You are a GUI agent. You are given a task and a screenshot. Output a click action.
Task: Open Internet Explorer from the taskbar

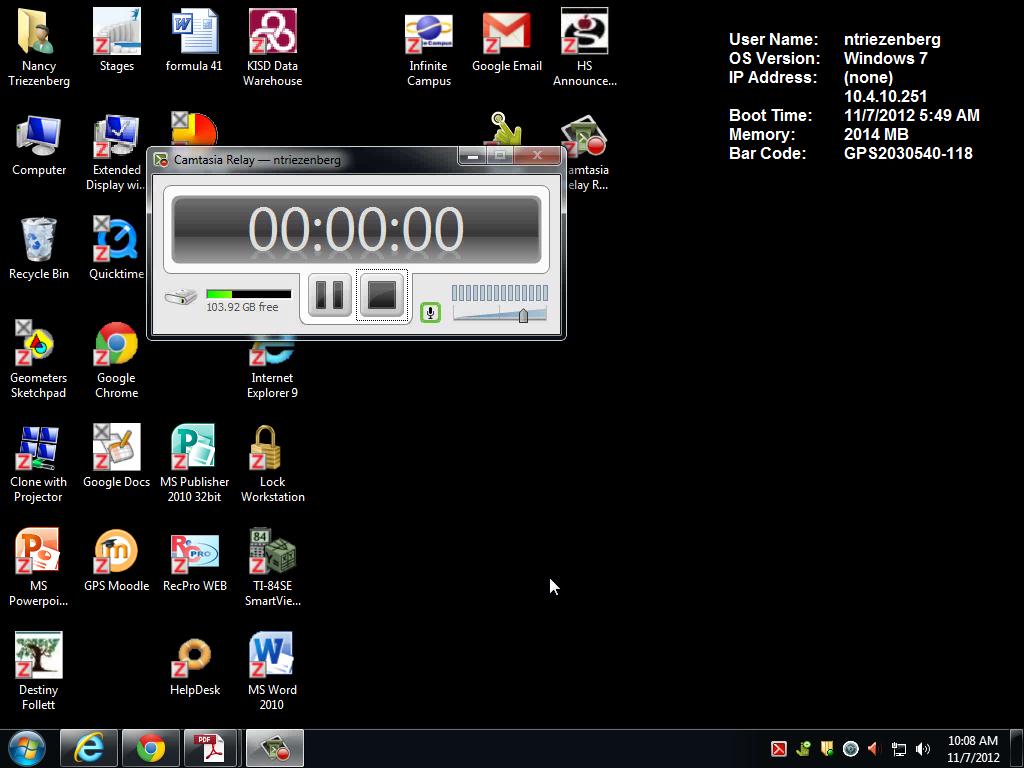[89, 748]
